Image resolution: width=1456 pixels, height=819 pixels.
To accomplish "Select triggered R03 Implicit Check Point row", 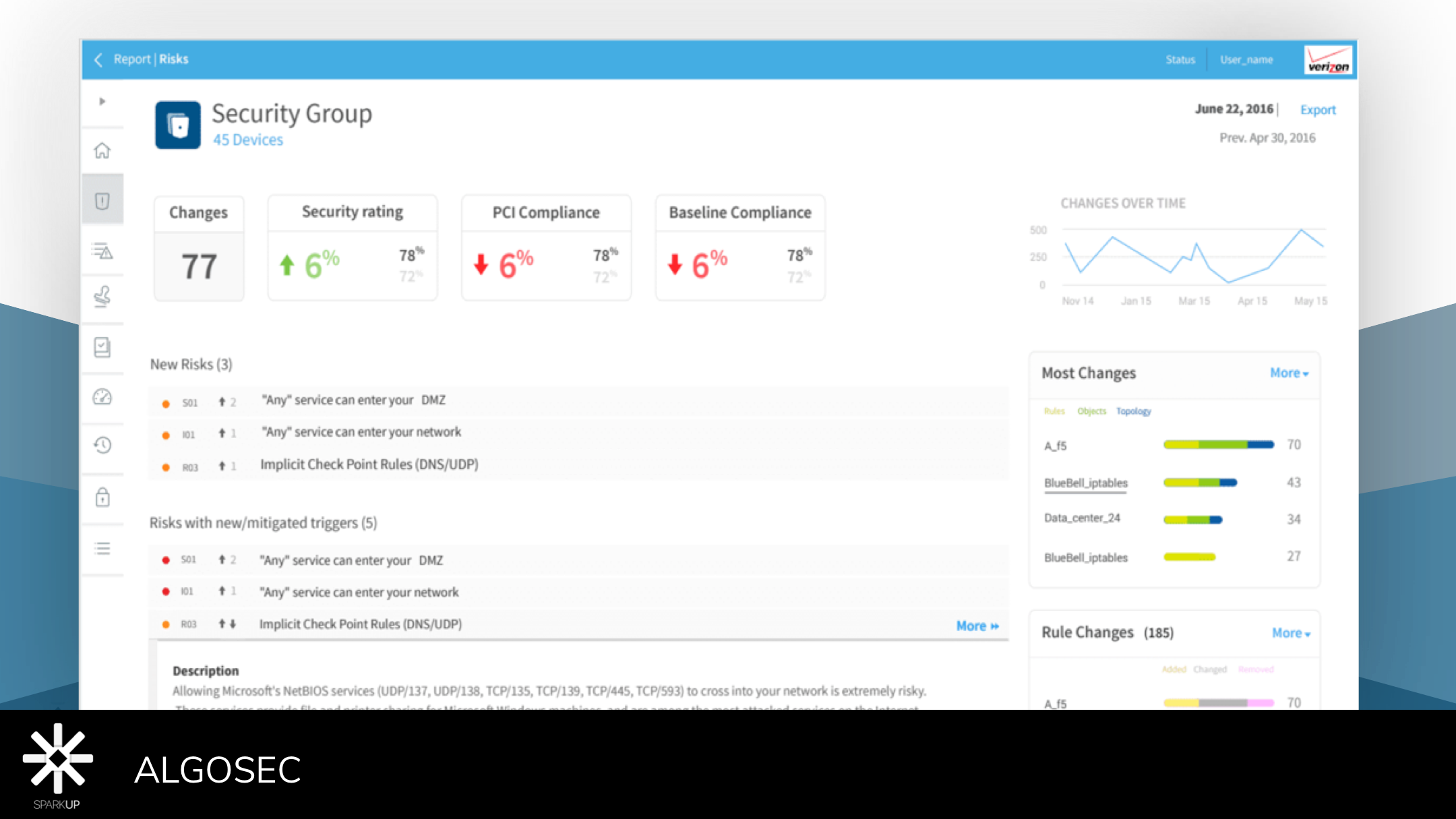I will (578, 624).
